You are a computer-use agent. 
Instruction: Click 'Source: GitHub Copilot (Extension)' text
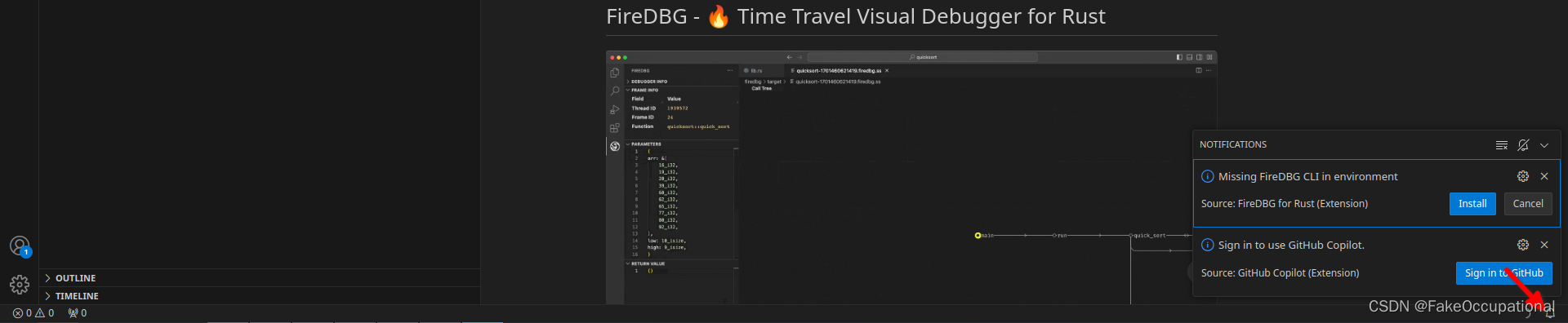tap(1280, 273)
